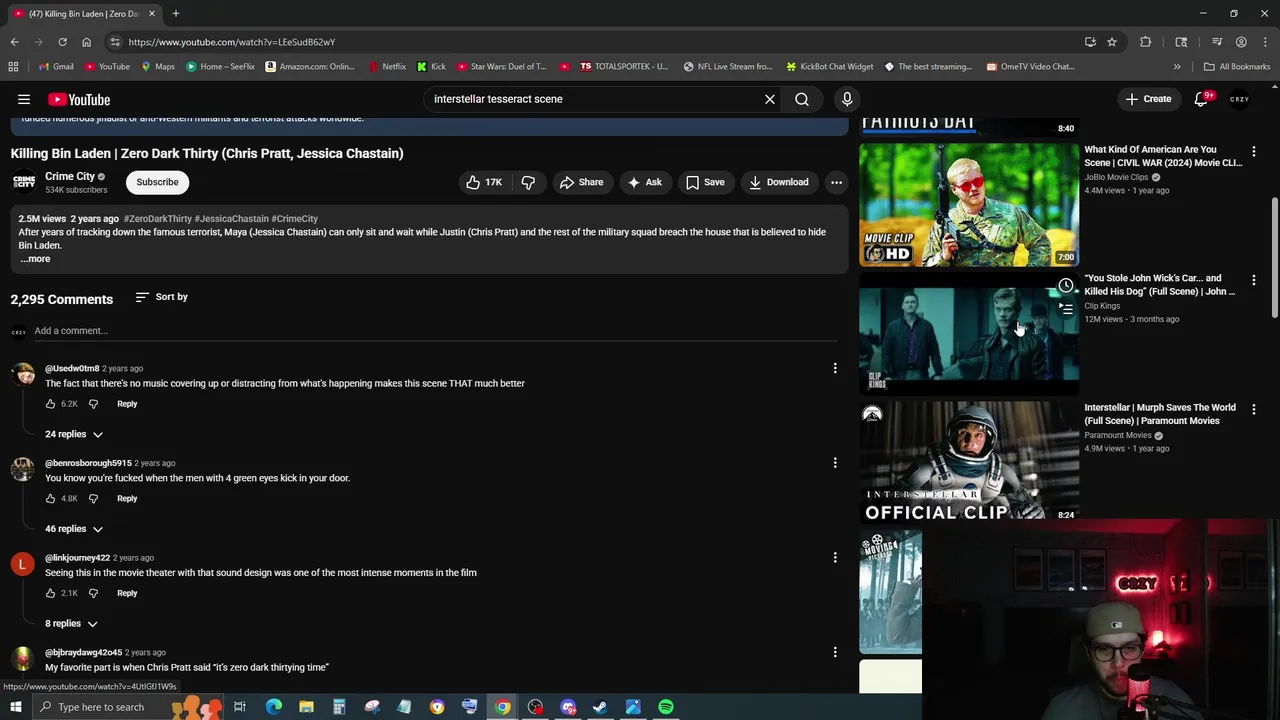
Task: Dislike the @benrosborough5915 comment
Action: [93, 498]
